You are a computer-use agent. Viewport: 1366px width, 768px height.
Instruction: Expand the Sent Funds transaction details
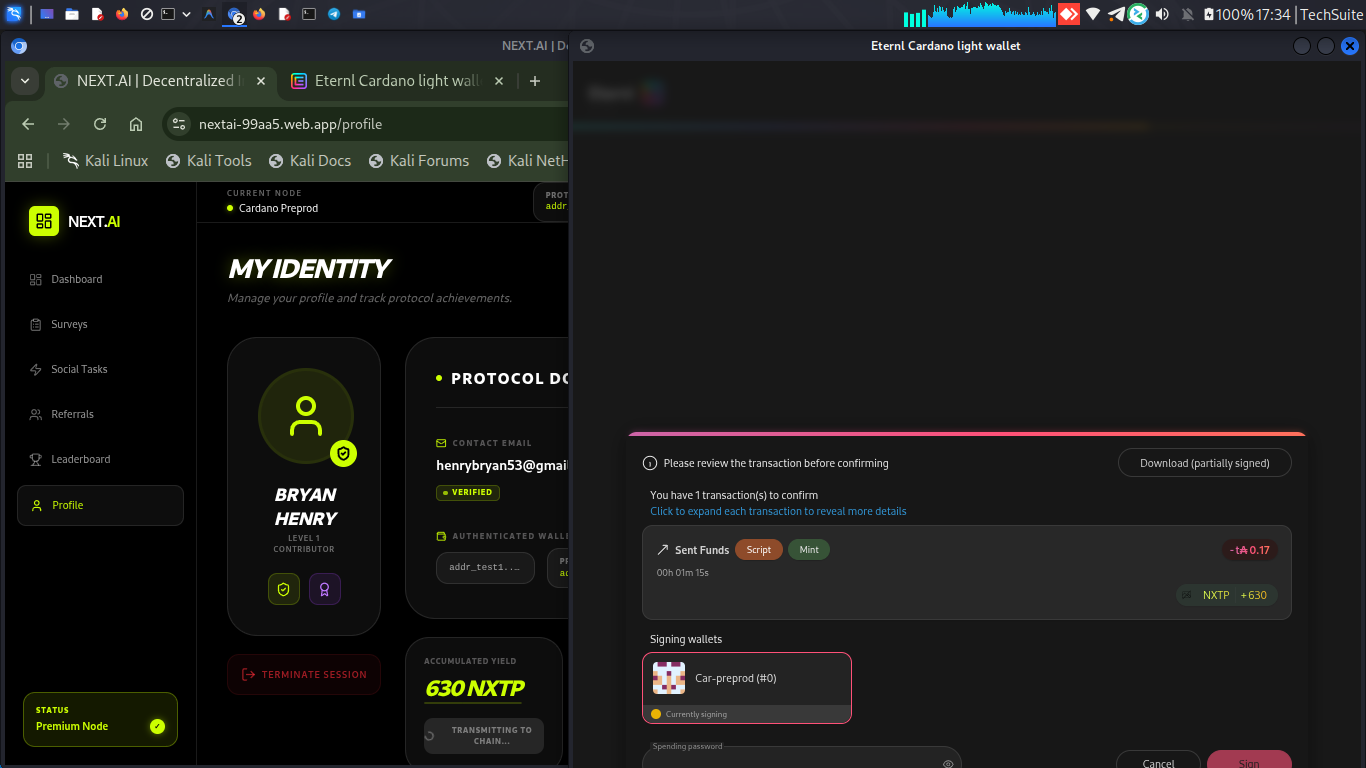click(966, 572)
